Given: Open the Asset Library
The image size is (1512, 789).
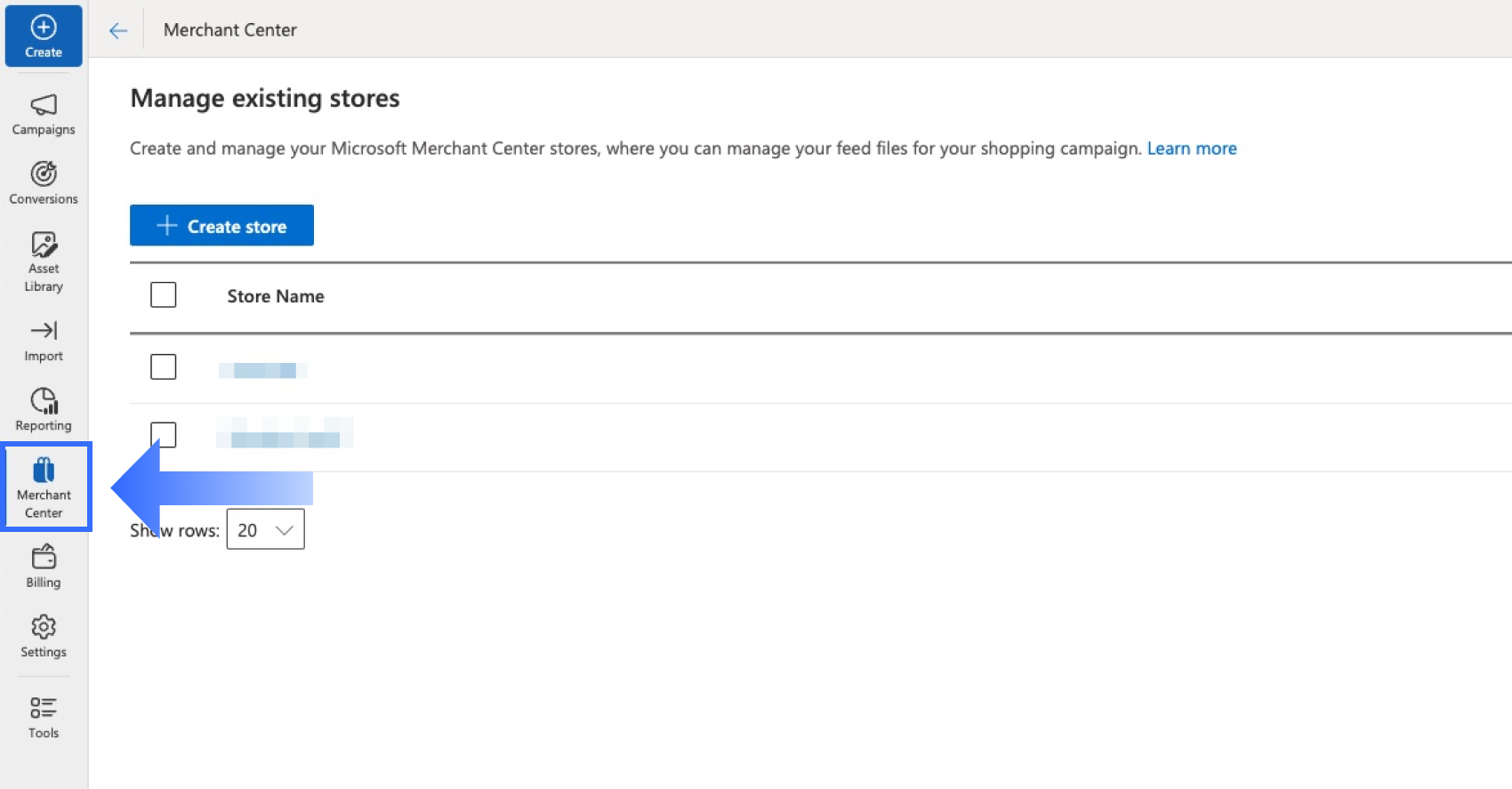Looking at the screenshot, I should pyautogui.click(x=44, y=262).
